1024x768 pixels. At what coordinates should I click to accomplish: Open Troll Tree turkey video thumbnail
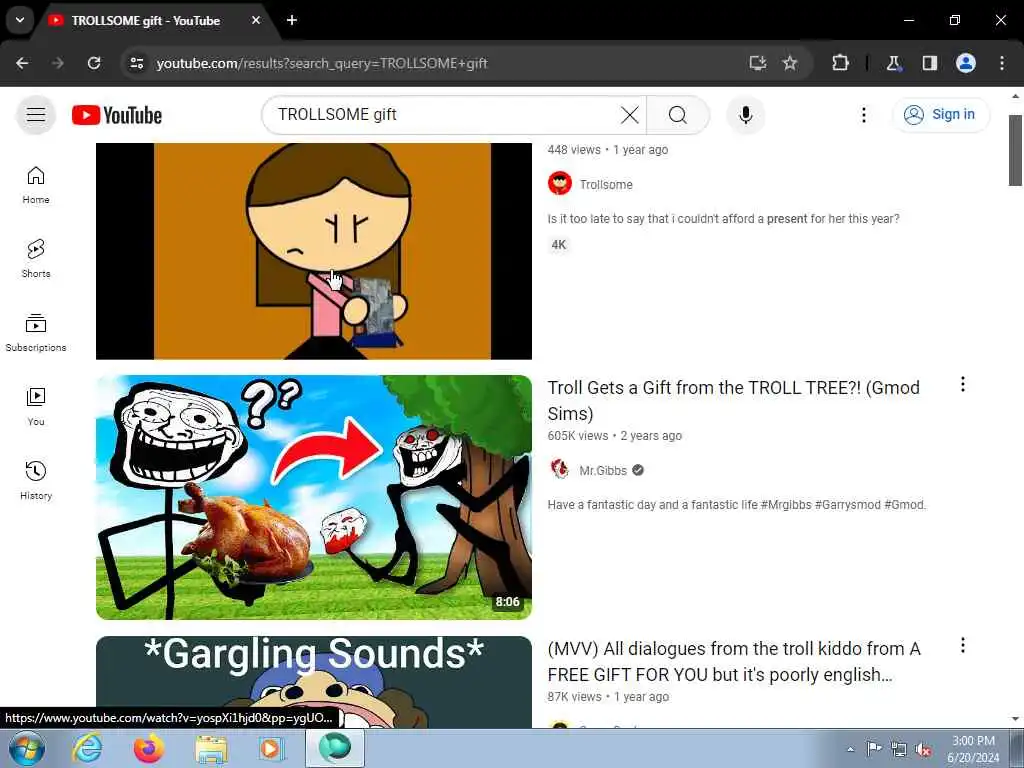click(x=313, y=497)
